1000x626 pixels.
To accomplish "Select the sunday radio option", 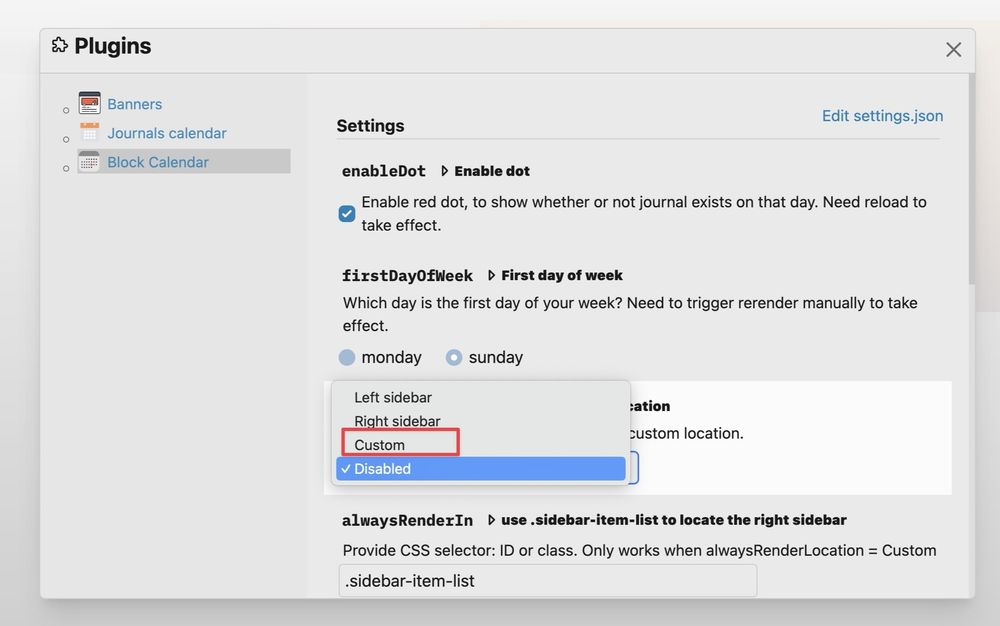I will (453, 357).
